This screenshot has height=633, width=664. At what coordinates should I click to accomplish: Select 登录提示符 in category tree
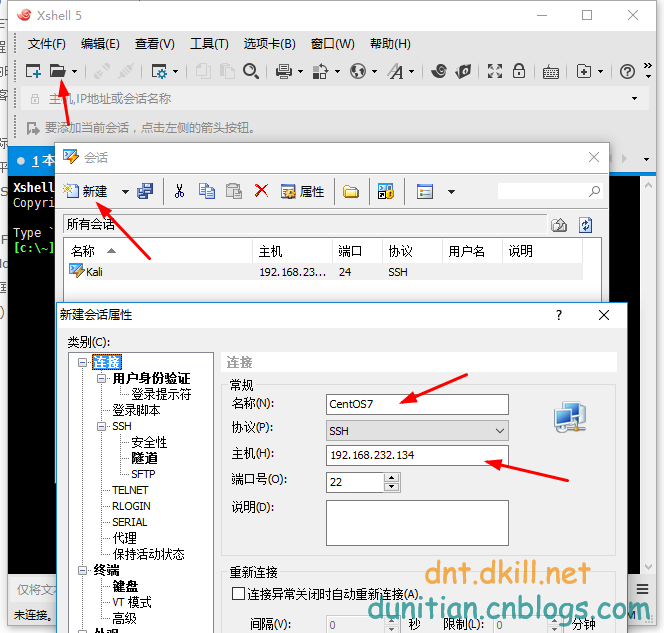[x=161, y=394]
